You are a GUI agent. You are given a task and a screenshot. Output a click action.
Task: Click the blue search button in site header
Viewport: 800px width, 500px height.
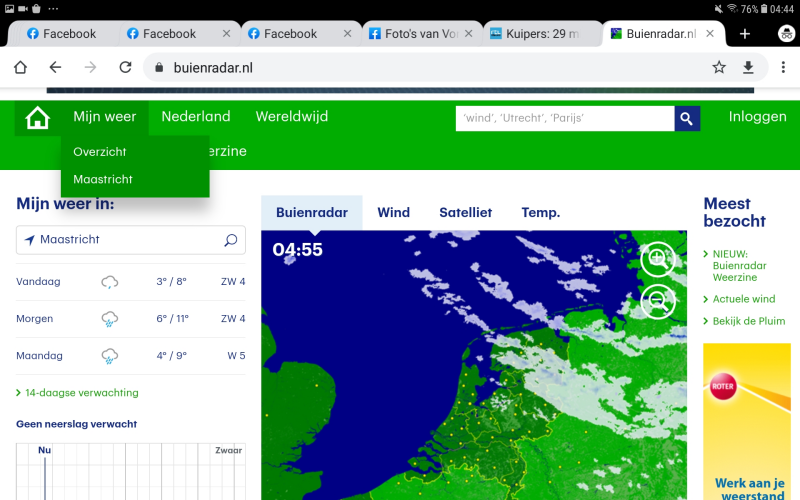click(x=687, y=118)
